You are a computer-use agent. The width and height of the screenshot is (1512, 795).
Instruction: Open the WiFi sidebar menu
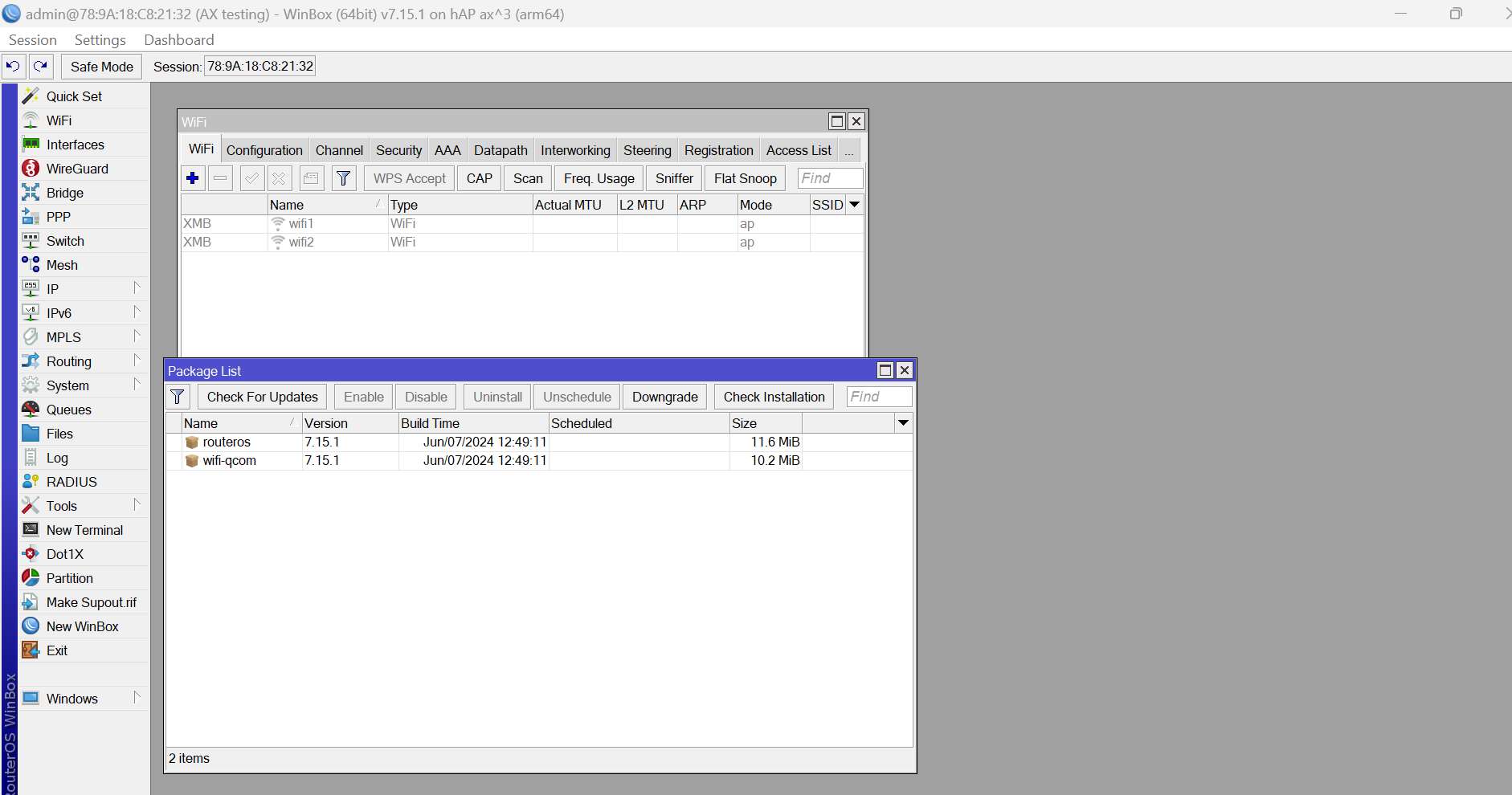point(84,120)
